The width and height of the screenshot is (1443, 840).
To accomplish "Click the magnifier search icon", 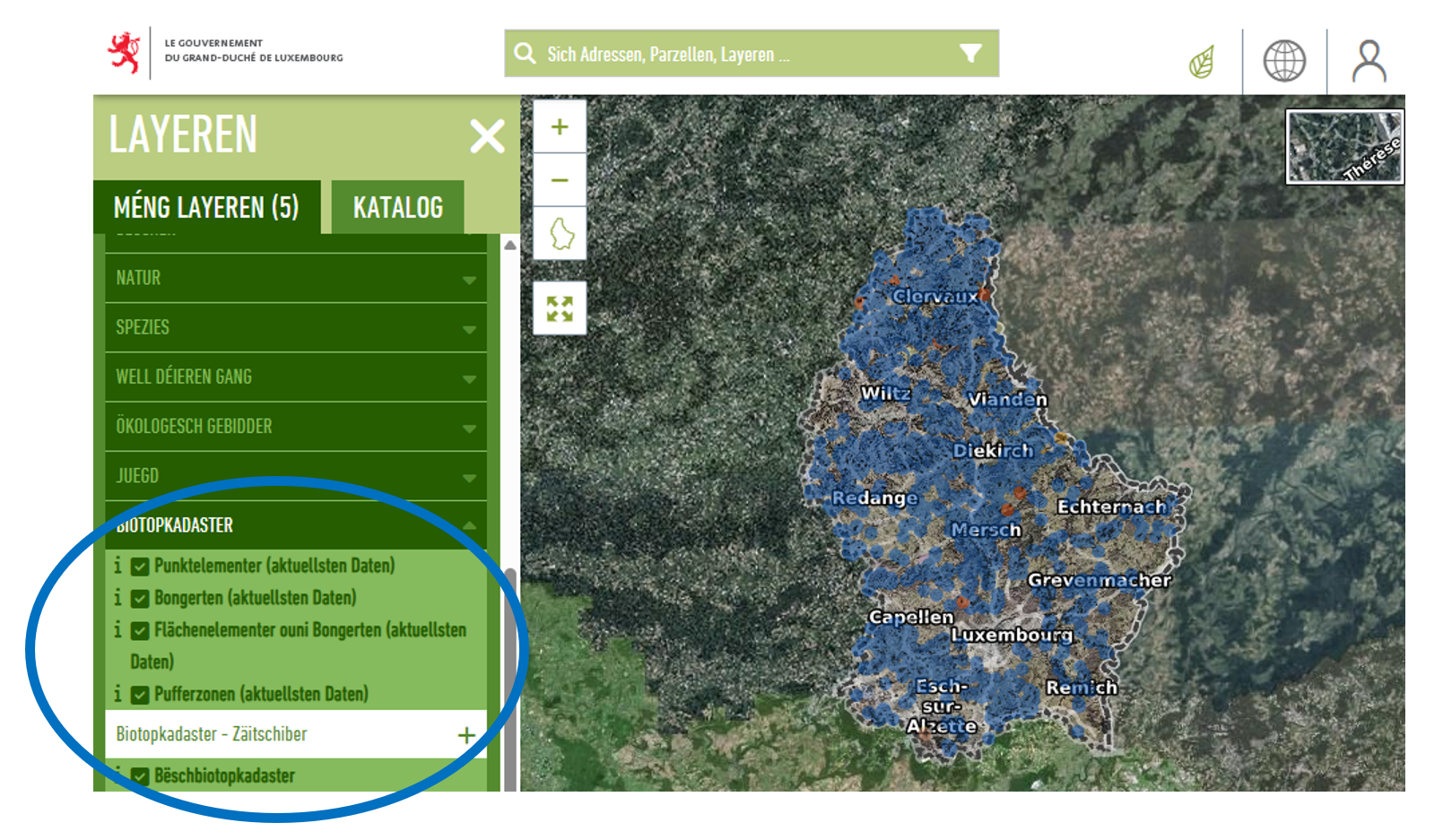I will click(x=526, y=54).
